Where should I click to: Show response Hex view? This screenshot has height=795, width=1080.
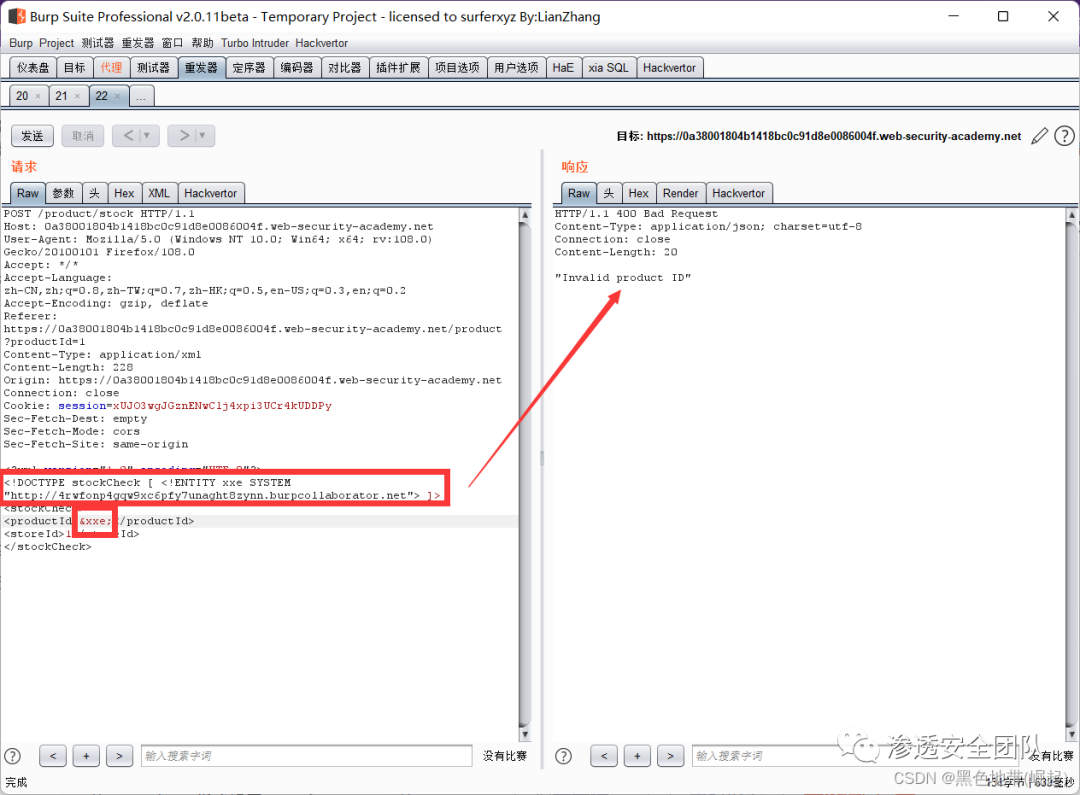coord(638,193)
